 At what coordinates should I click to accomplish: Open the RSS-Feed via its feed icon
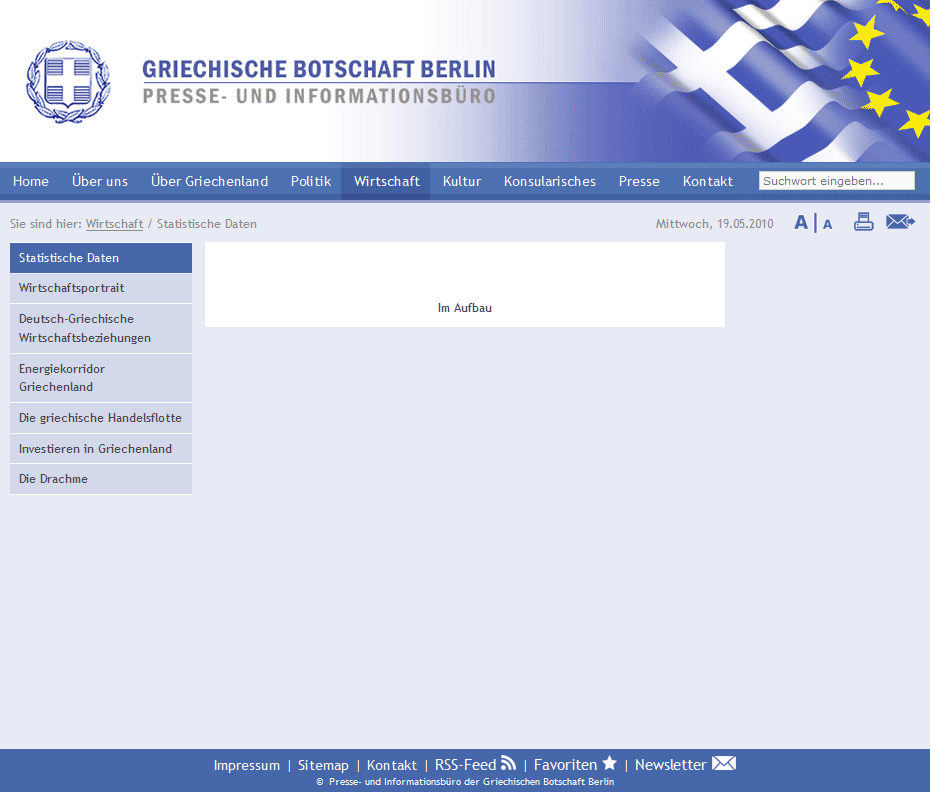[x=510, y=762]
